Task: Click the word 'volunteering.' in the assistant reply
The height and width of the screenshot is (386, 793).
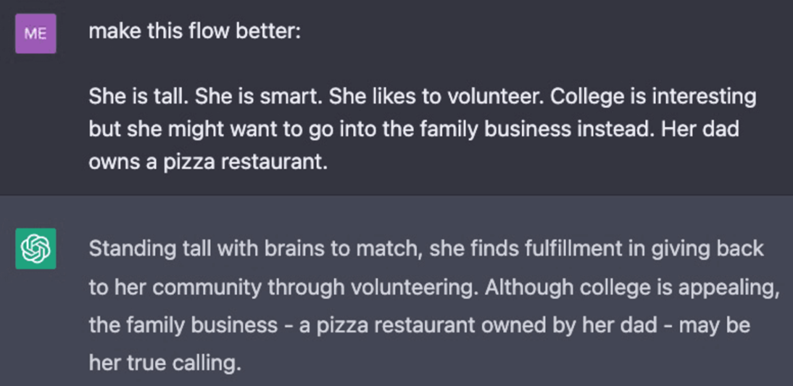Action: click(414, 287)
